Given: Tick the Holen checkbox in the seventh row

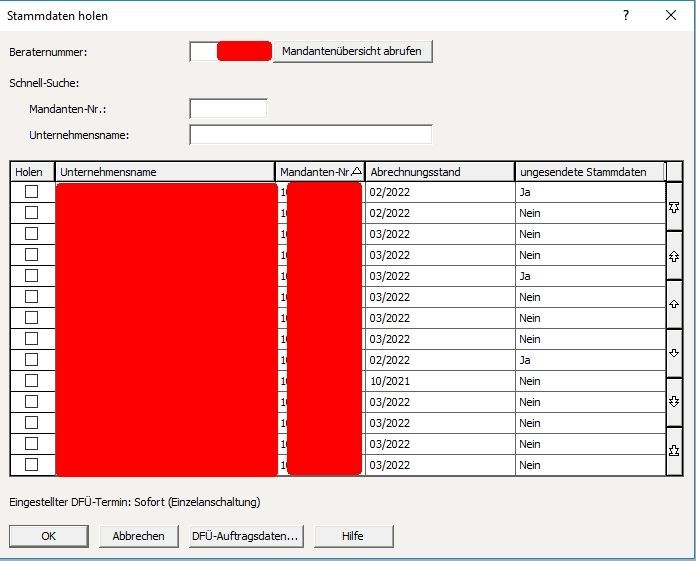Looking at the screenshot, I should point(32,318).
